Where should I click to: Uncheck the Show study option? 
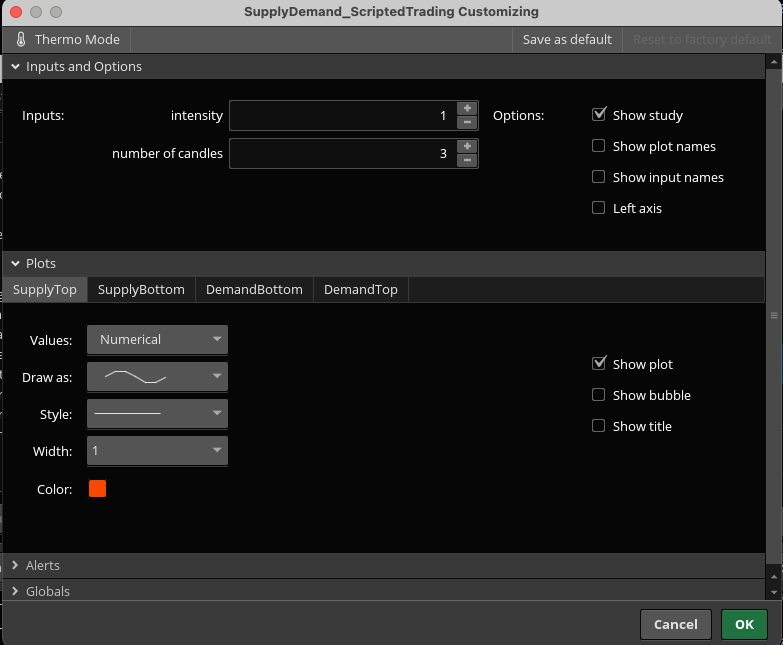click(599, 115)
